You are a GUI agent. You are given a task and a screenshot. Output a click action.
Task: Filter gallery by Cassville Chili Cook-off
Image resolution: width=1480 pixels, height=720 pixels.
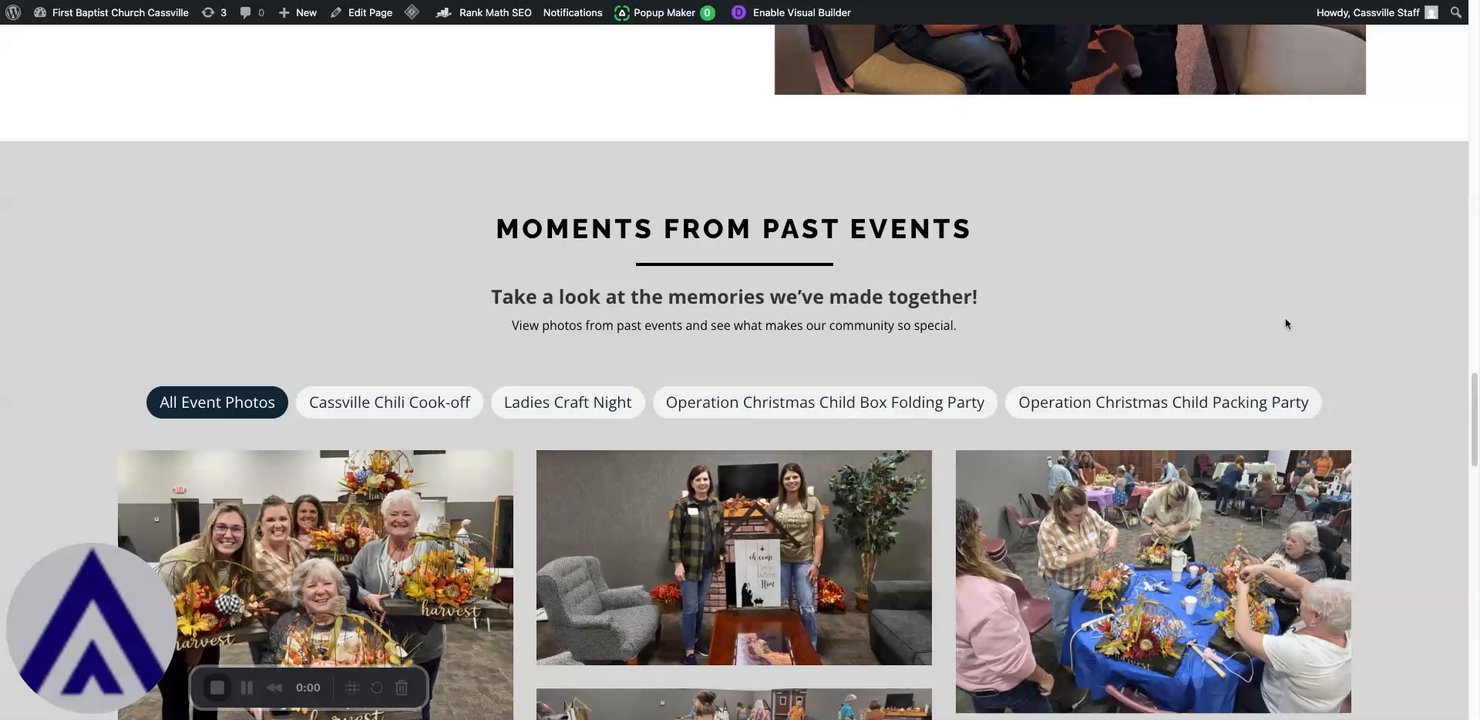pos(389,402)
